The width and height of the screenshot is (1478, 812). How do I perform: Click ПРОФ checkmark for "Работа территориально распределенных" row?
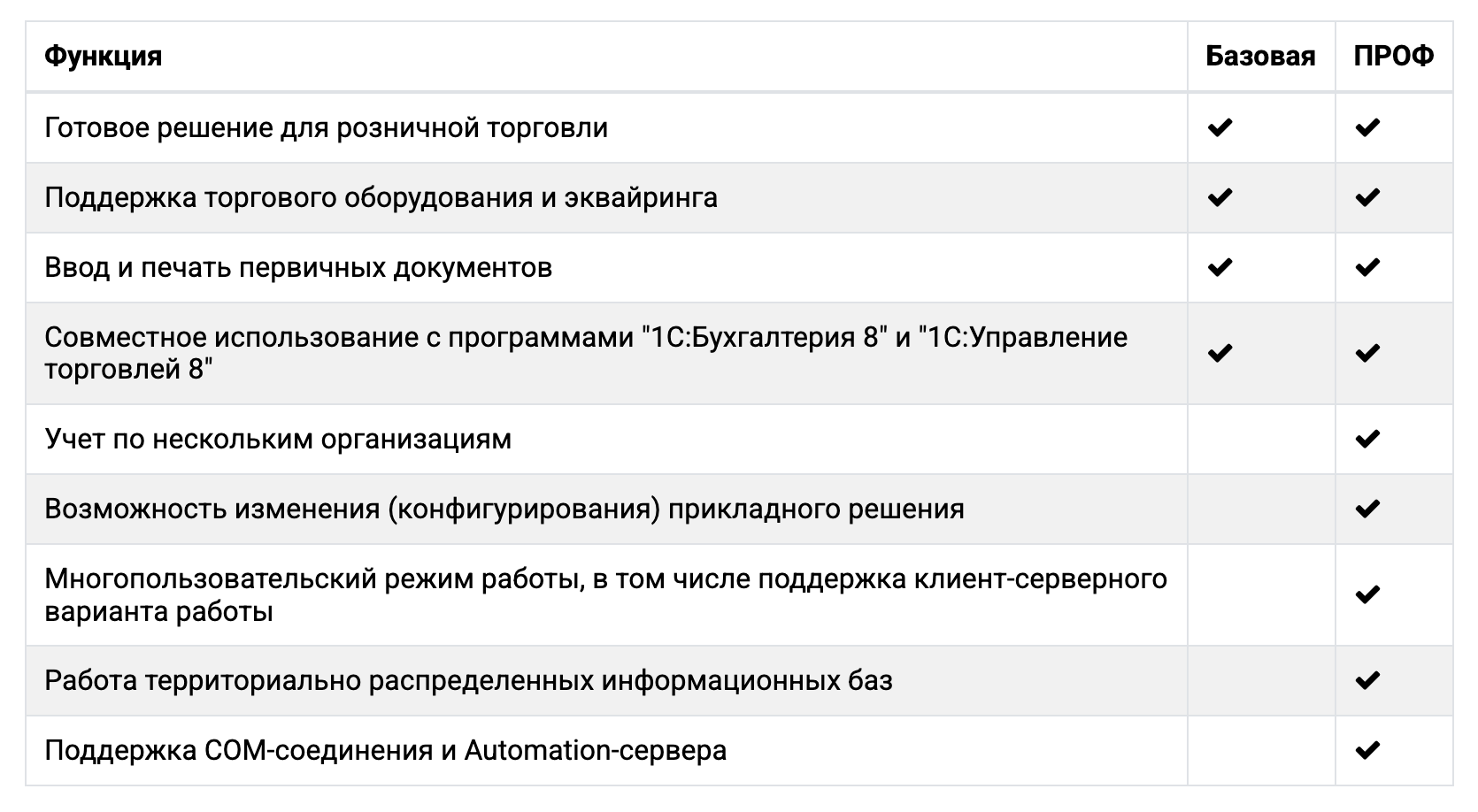click(1367, 680)
